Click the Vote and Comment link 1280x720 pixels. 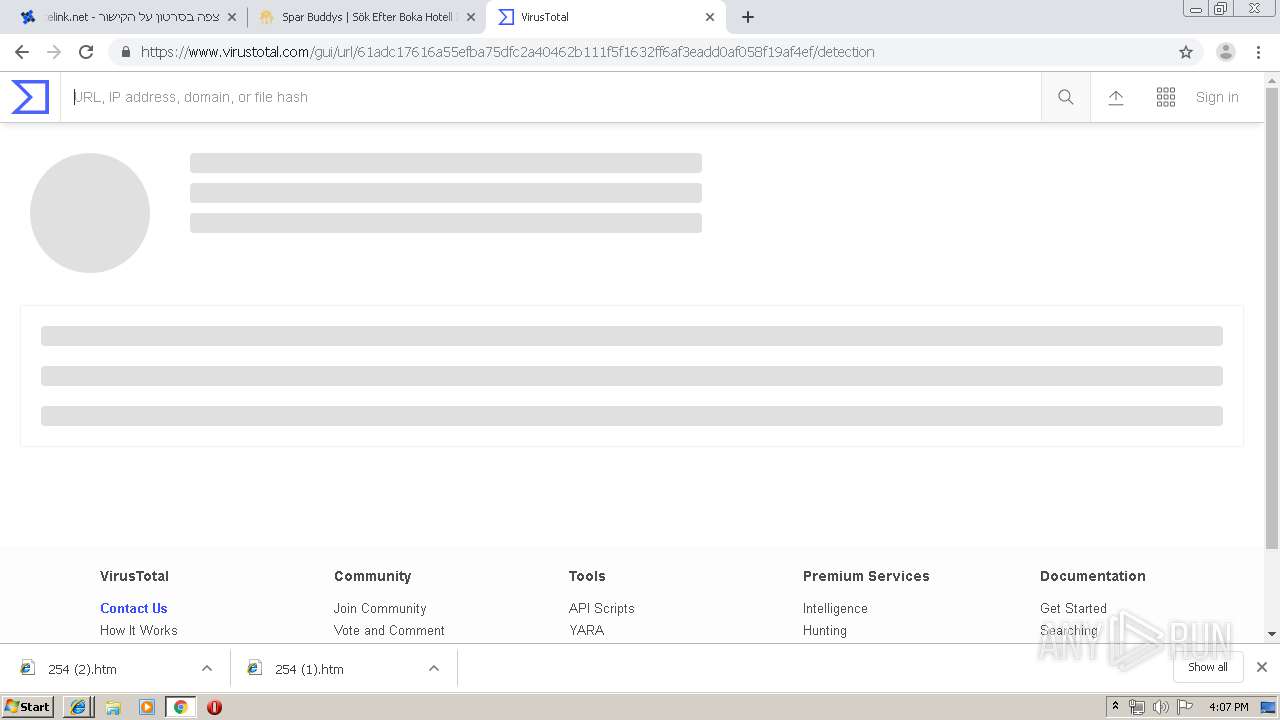[389, 630]
